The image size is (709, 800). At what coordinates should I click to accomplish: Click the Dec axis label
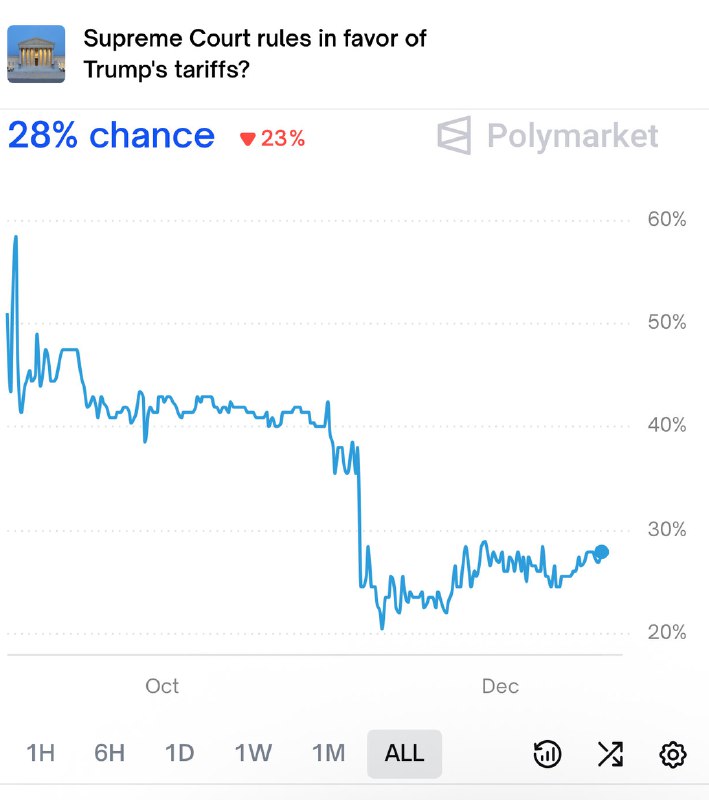[499, 686]
